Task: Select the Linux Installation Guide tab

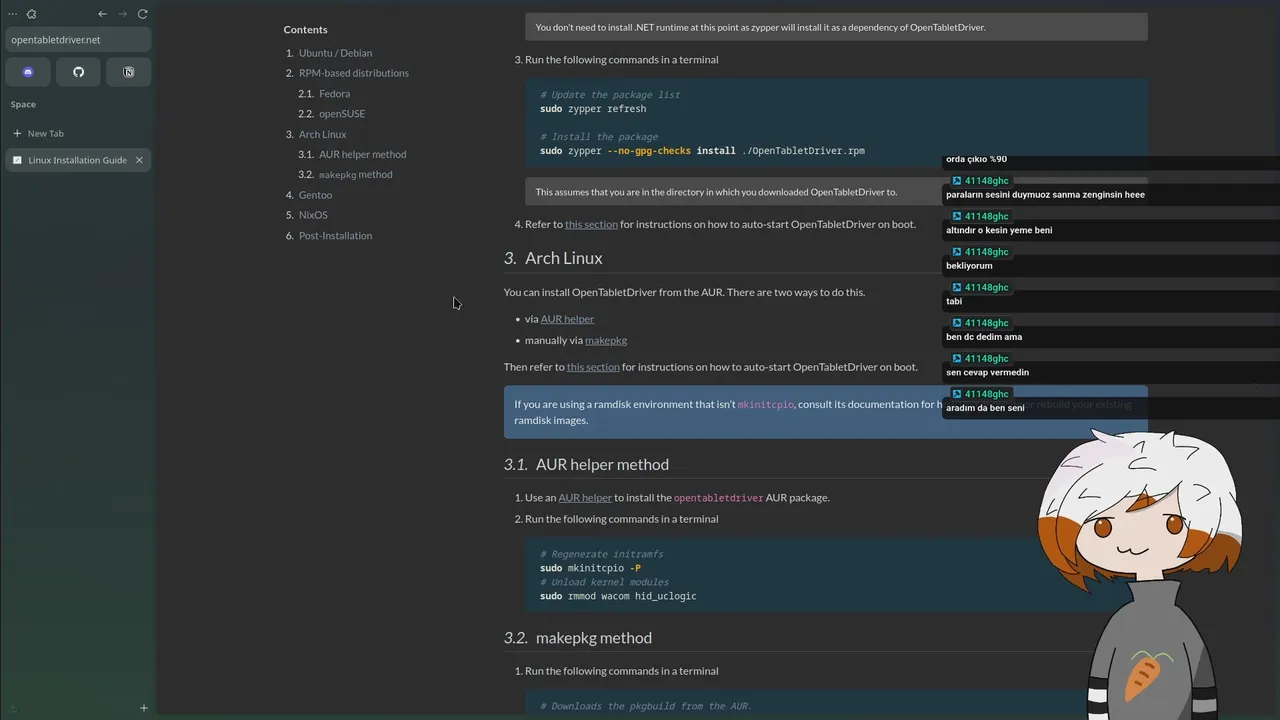Action: (x=78, y=160)
